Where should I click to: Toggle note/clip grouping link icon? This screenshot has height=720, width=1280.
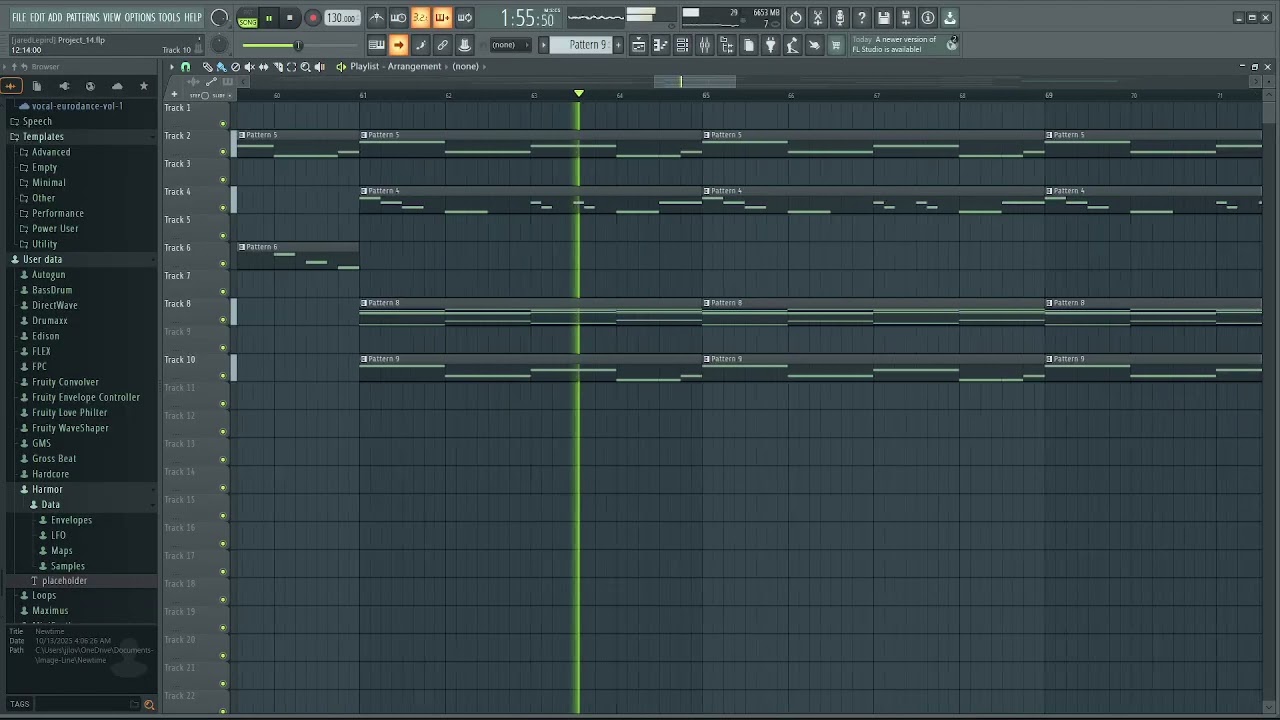coord(442,45)
